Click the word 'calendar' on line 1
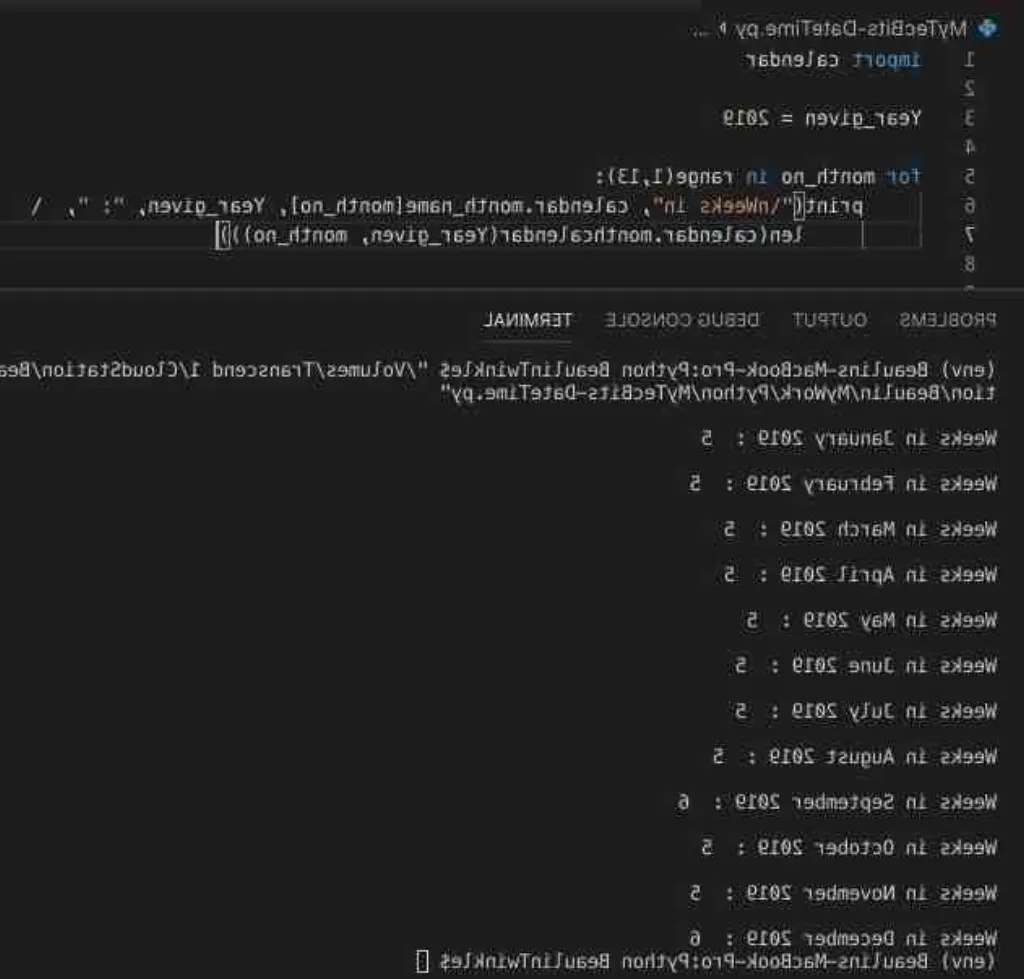 (792, 60)
